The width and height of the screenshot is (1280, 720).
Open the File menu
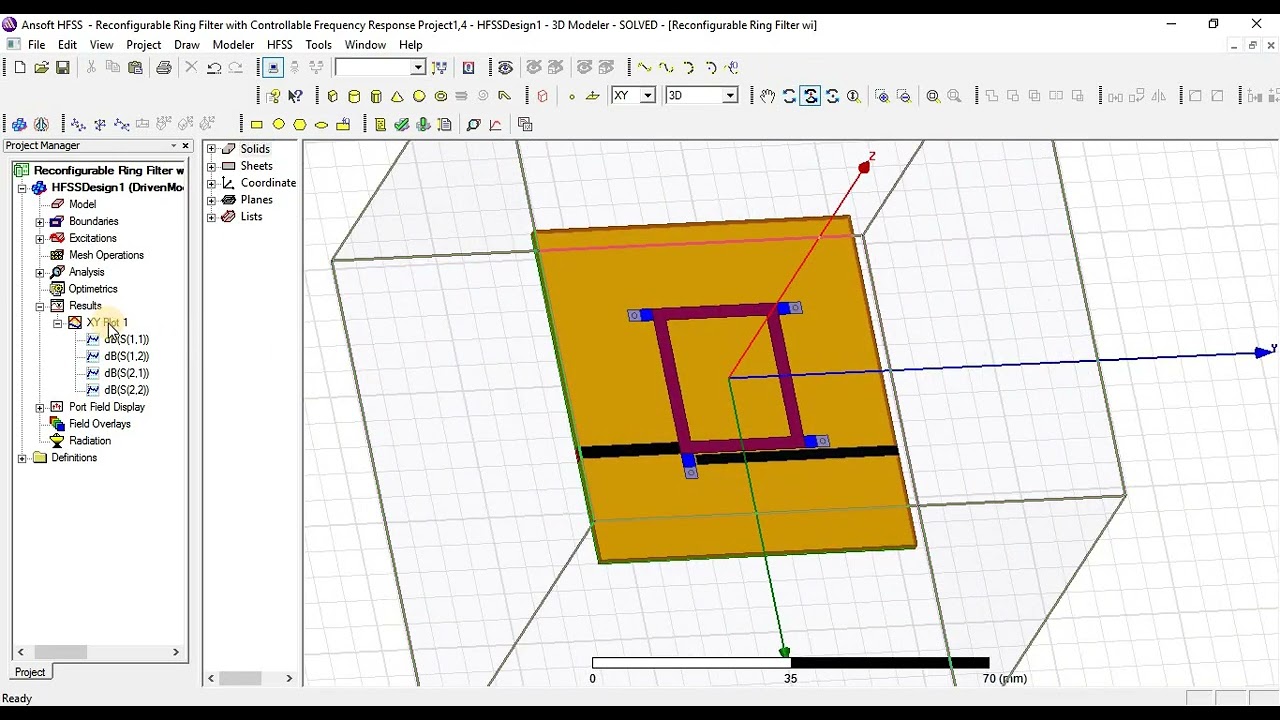[36, 45]
